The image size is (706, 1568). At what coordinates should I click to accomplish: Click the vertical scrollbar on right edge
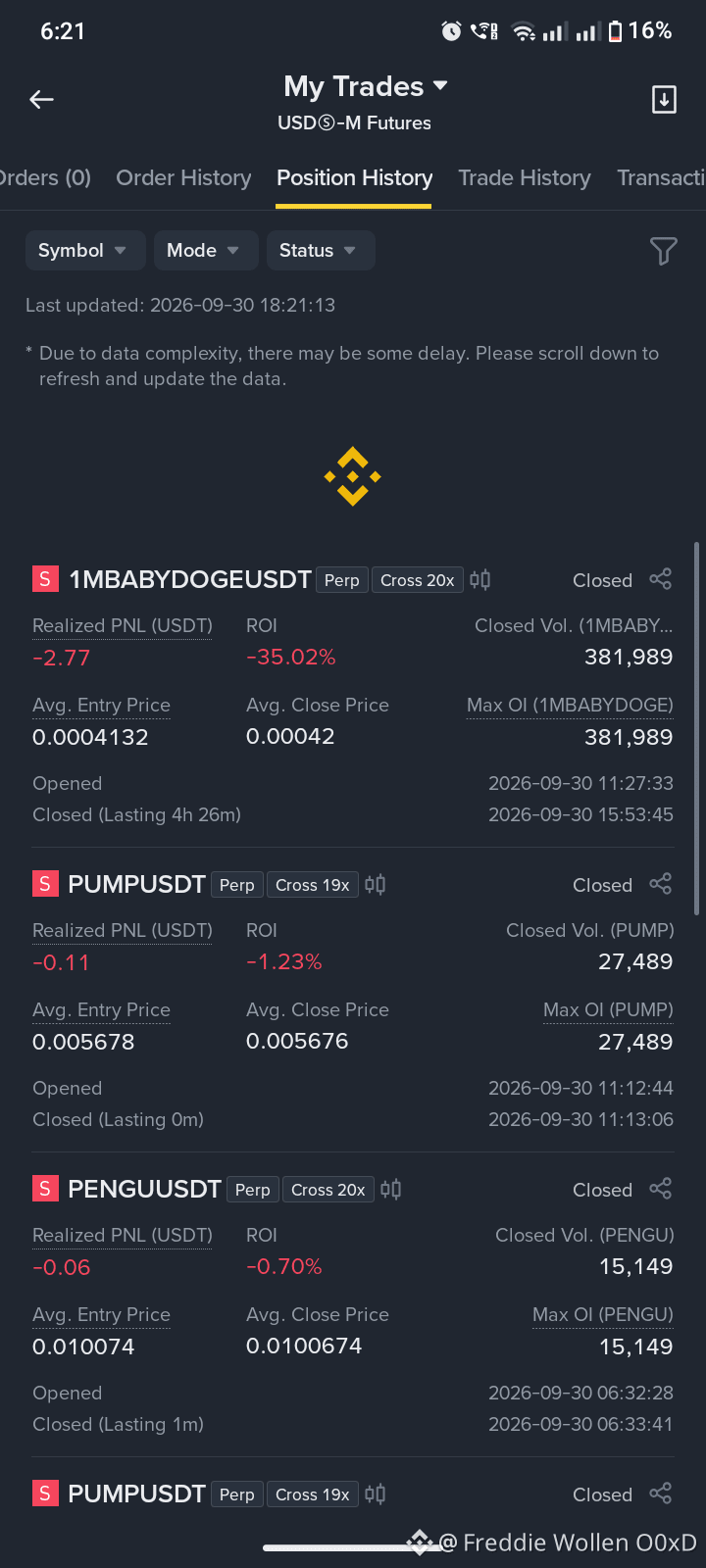click(x=697, y=728)
